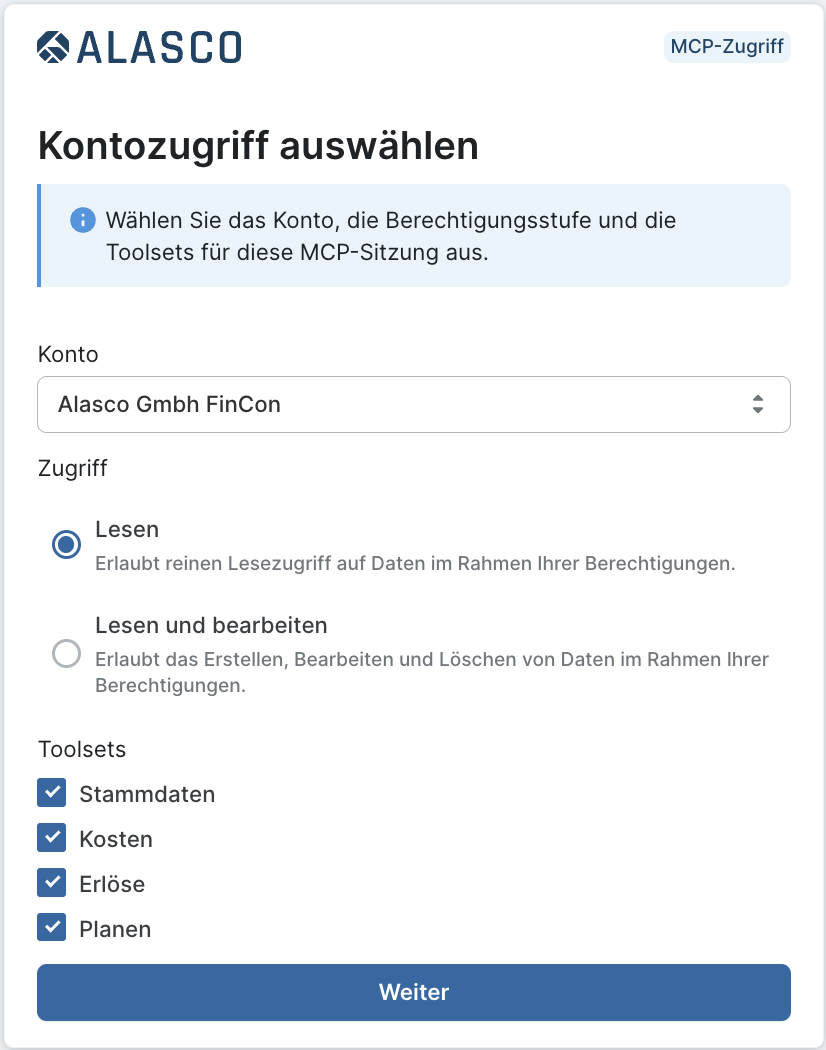
Task: Select the Lesen und bearbeiten radio button
Action: (66, 654)
